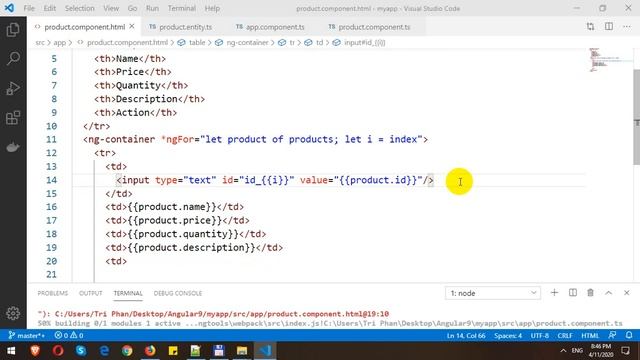
Task: Click 'input#id_{{i}}' in the breadcrumb
Action: (364, 42)
